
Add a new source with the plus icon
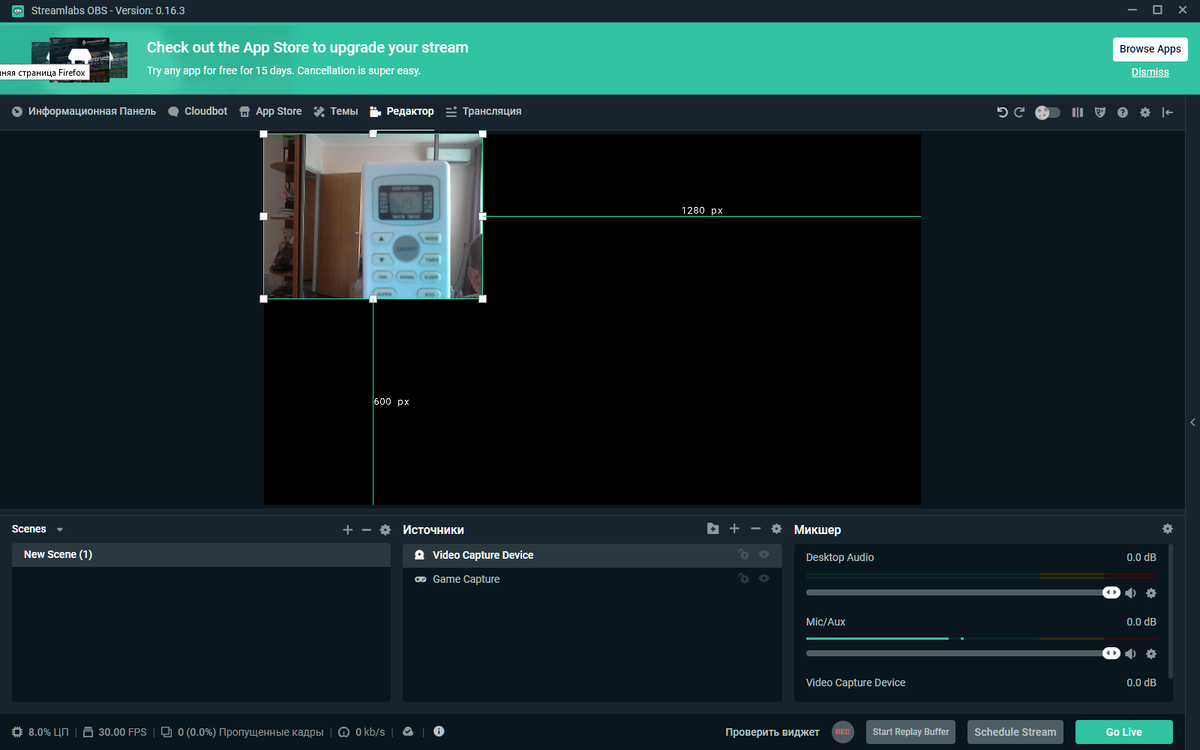pos(734,529)
